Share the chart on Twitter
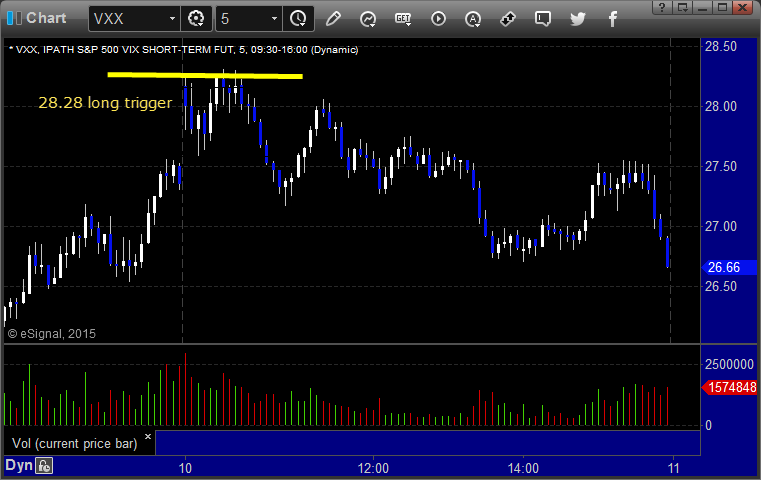This screenshot has height=480, width=761. point(578,19)
